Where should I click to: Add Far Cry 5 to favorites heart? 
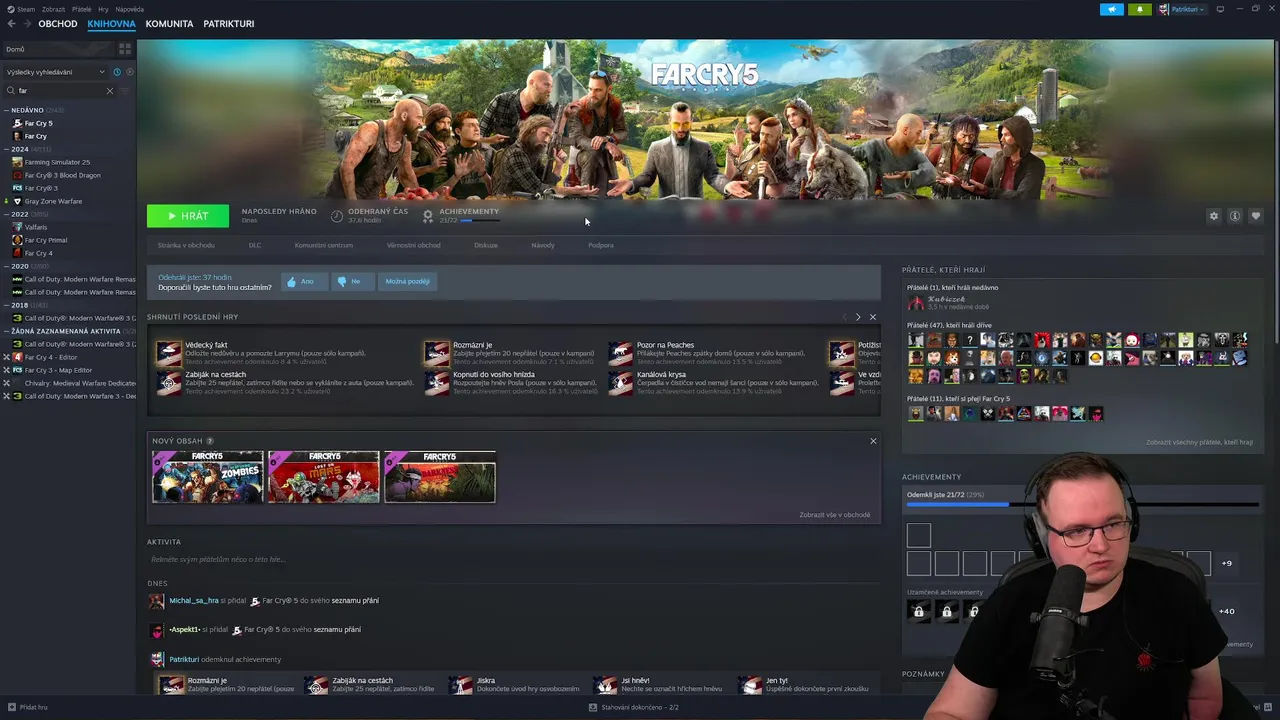1256,216
